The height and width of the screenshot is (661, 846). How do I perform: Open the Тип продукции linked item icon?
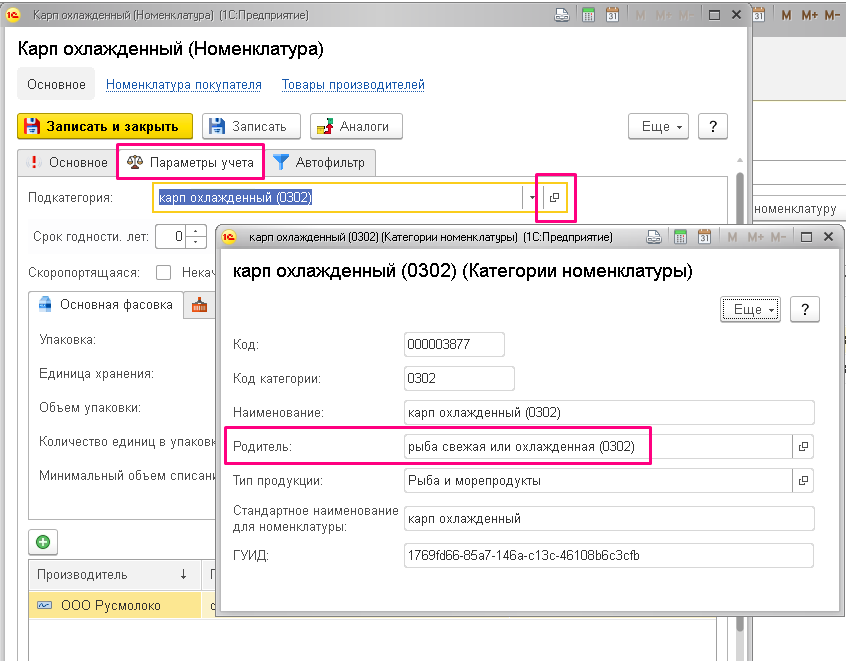coord(803,481)
